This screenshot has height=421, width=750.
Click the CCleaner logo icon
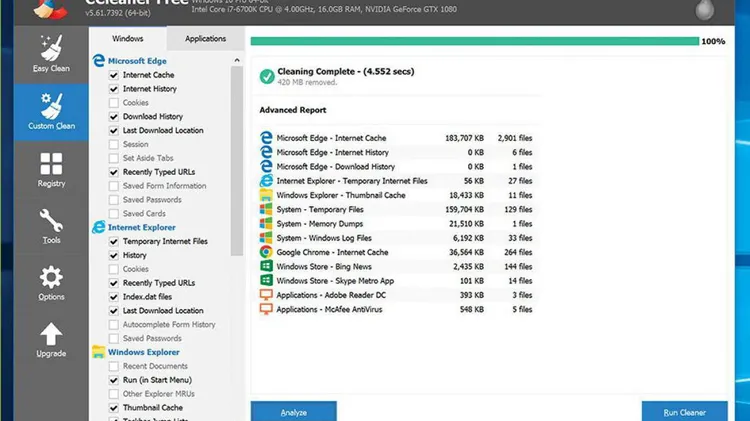point(50,9)
